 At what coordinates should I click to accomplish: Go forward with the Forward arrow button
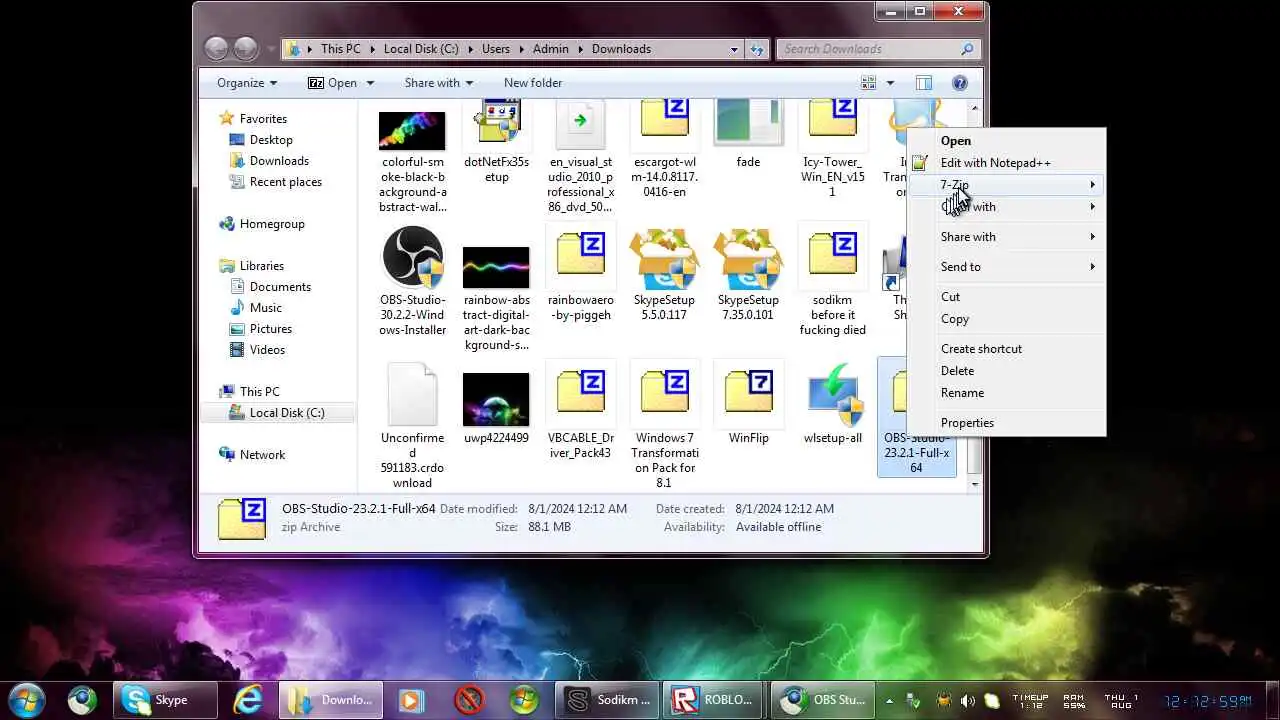point(246,48)
